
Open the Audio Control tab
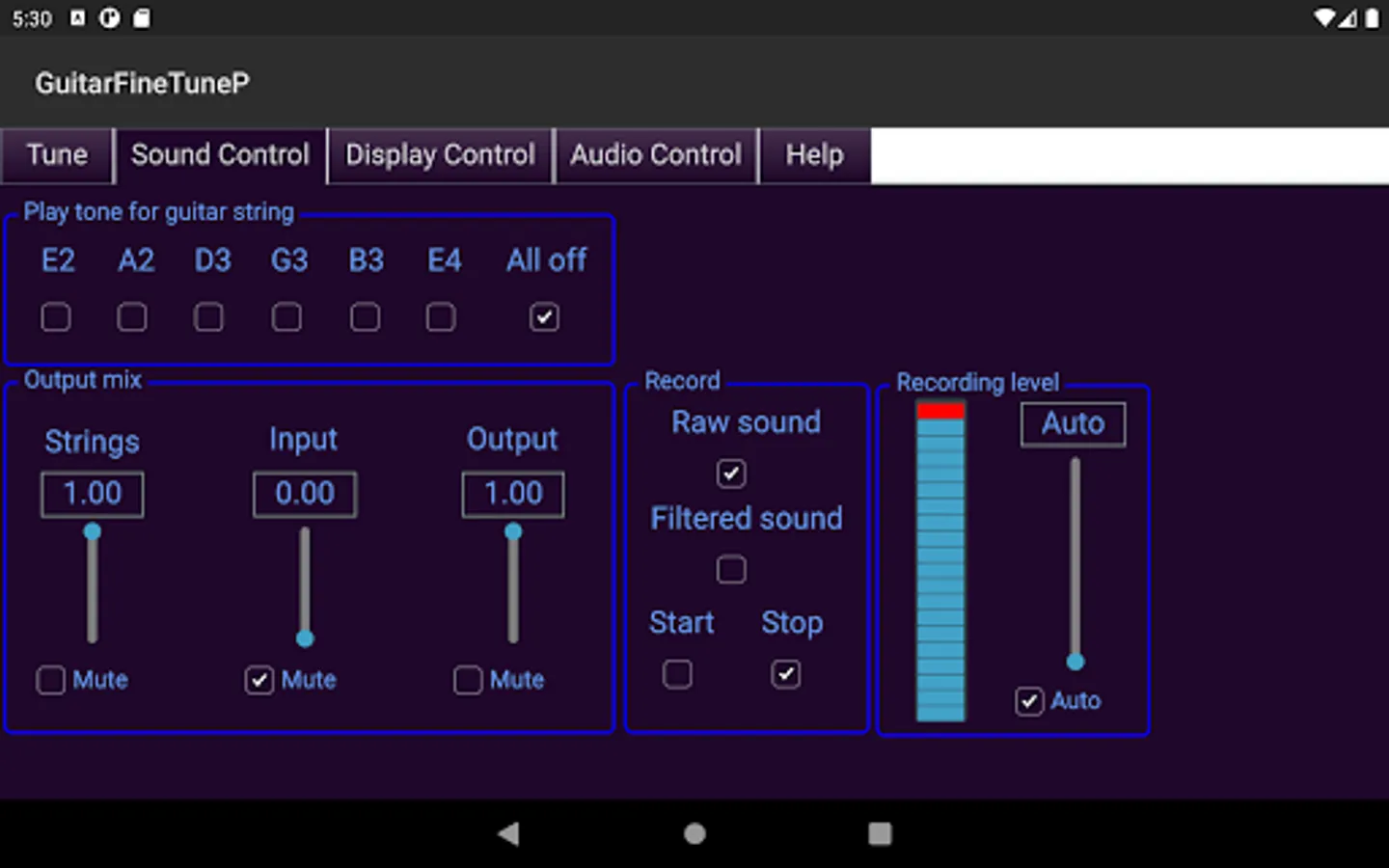(x=656, y=155)
